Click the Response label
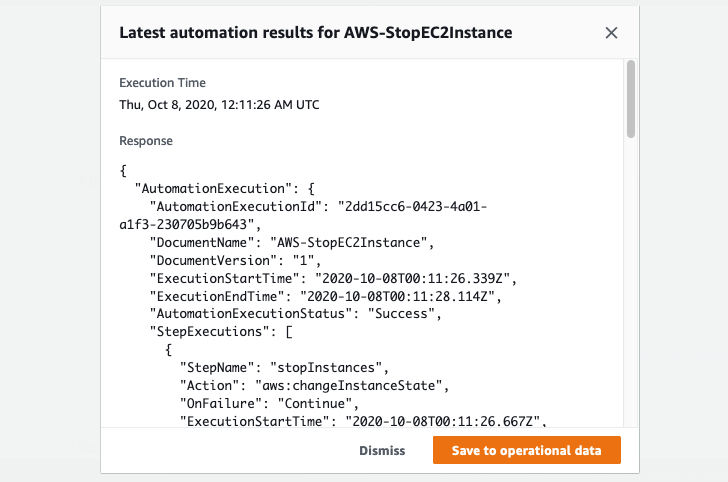This screenshot has width=728, height=482. [146, 141]
